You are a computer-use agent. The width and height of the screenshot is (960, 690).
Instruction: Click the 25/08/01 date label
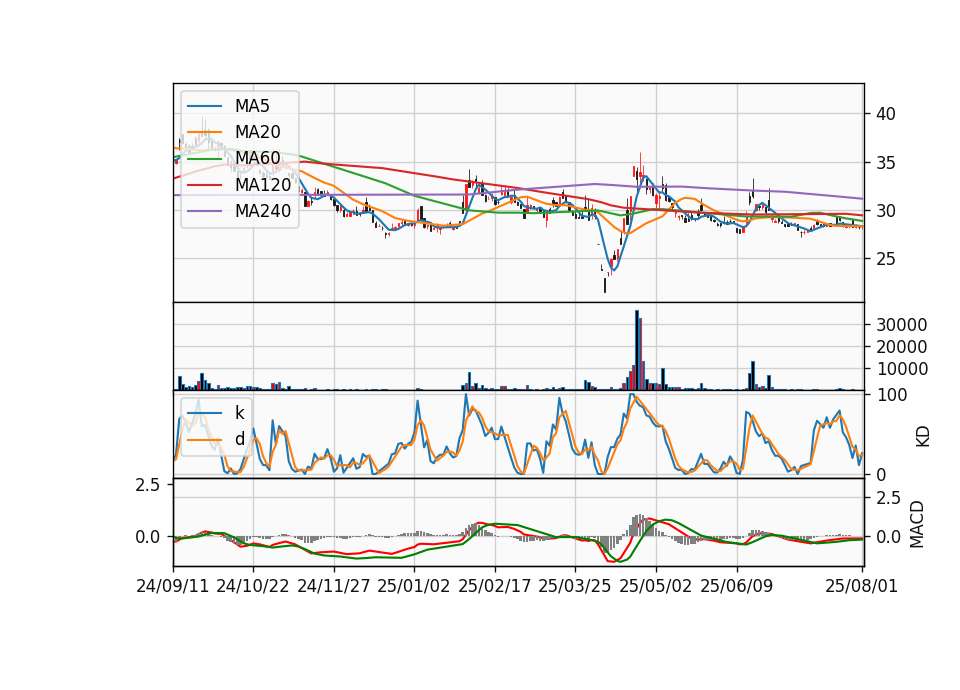(861, 586)
